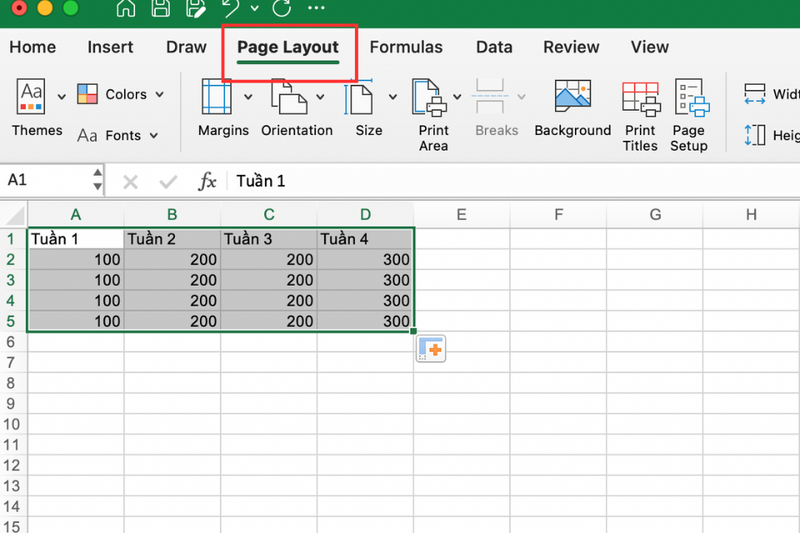
Task: Click the Quick Analysis paste options icon
Action: tap(431, 349)
